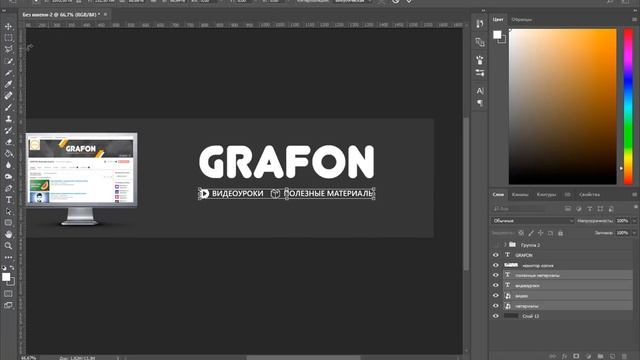This screenshot has width=640, height=360.
Task: Open the fill slider dropdown arrow
Action: click(635, 233)
